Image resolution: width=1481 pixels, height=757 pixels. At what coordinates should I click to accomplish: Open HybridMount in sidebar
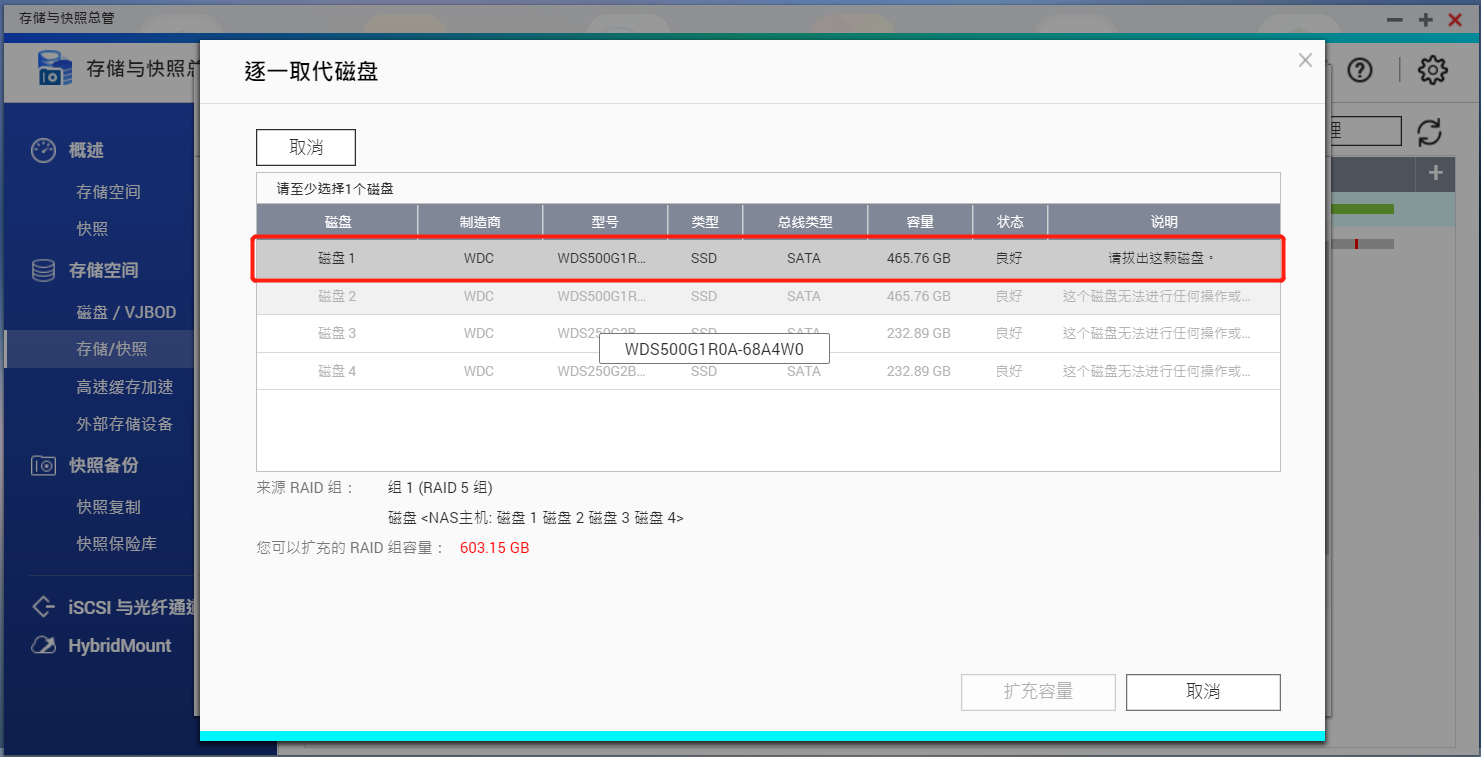coord(120,645)
